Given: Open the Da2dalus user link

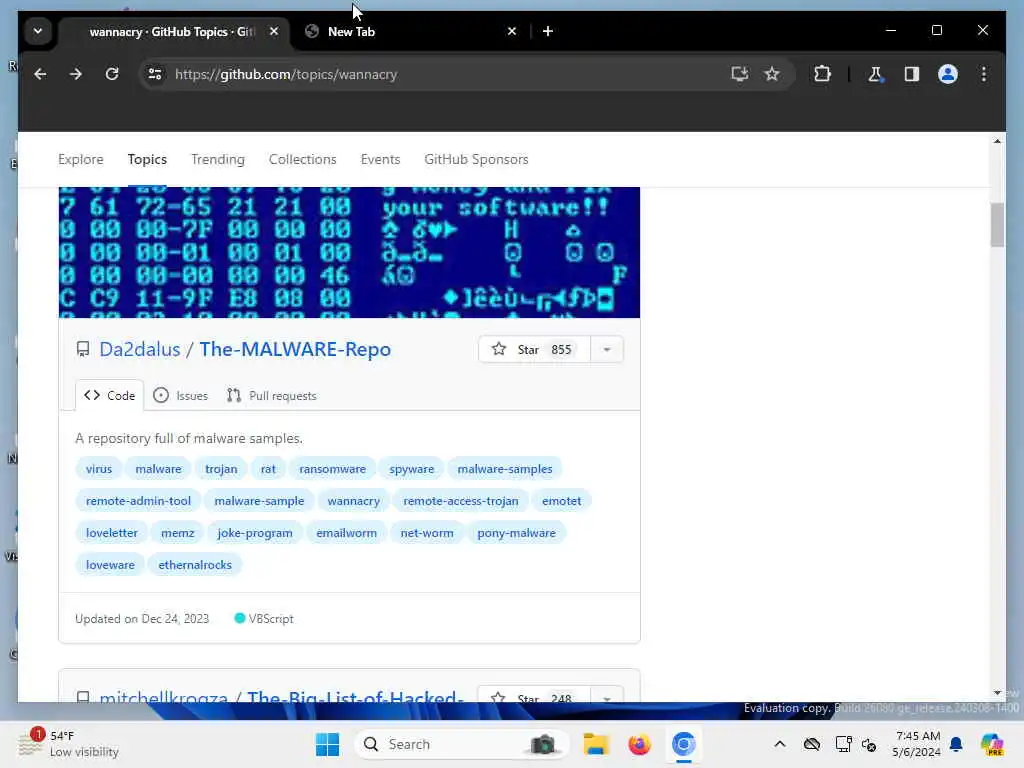Looking at the screenshot, I should click(x=139, y=349).
